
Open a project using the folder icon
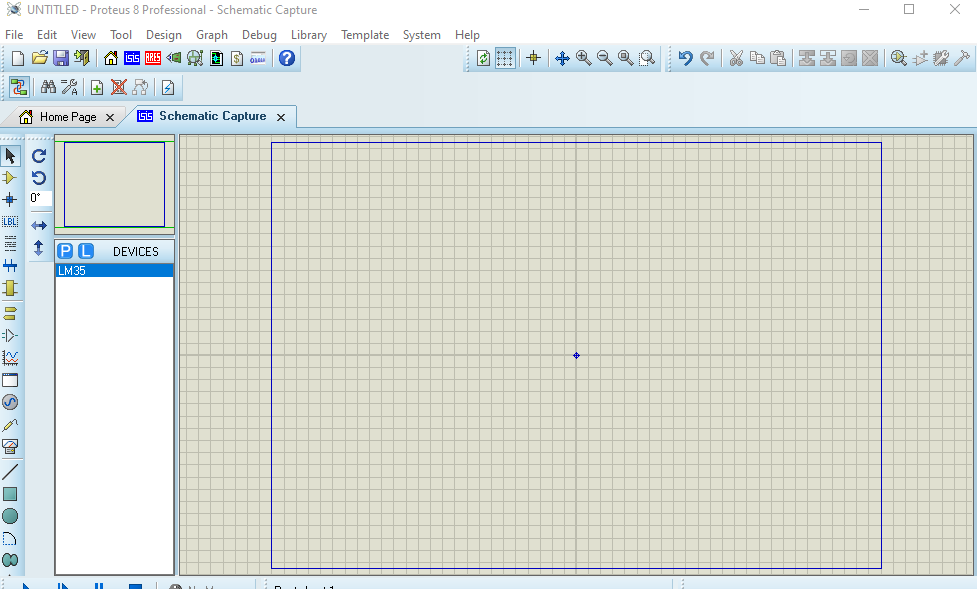point(39,59)
